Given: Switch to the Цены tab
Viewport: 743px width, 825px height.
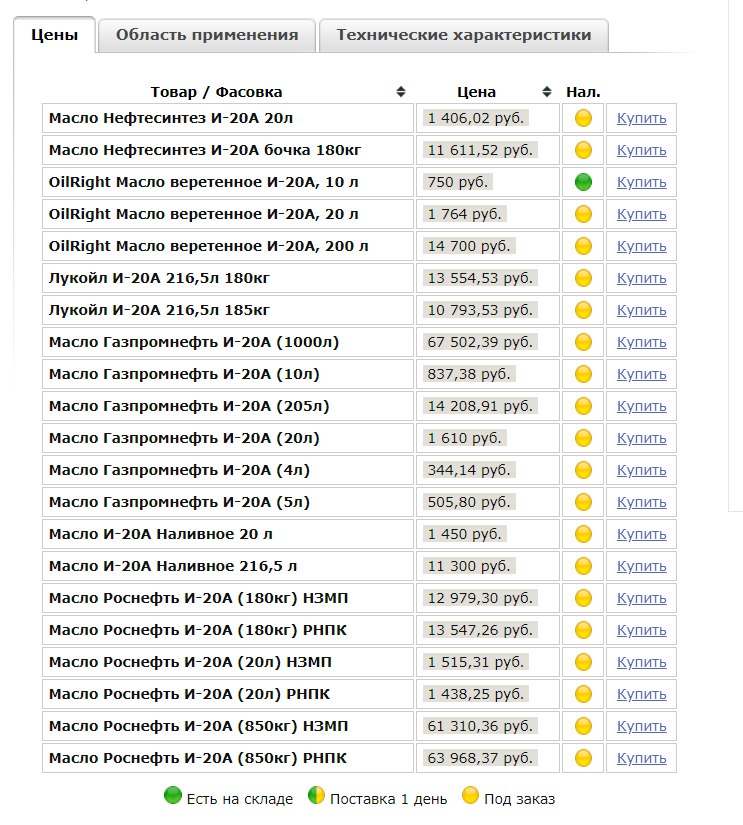Looking at the screenshot, I should point(54,35).
